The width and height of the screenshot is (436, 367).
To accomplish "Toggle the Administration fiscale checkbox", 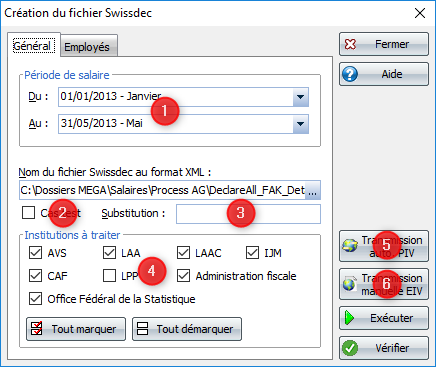I will pos(183,276).
